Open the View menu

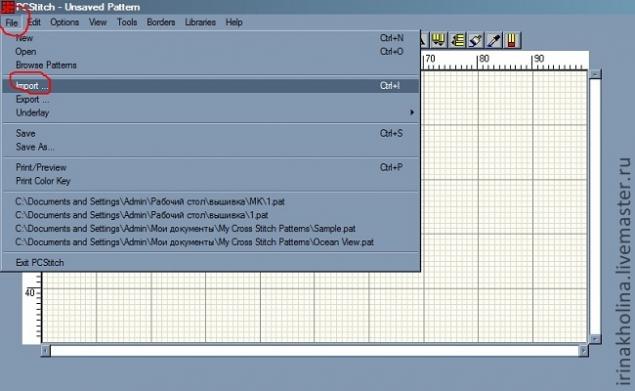coord(98,22)
